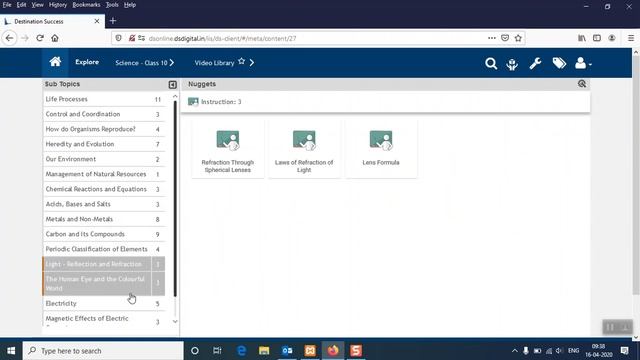Open page actions three-dot menu in address bar
640x360 pixels.
coord(491,38)
